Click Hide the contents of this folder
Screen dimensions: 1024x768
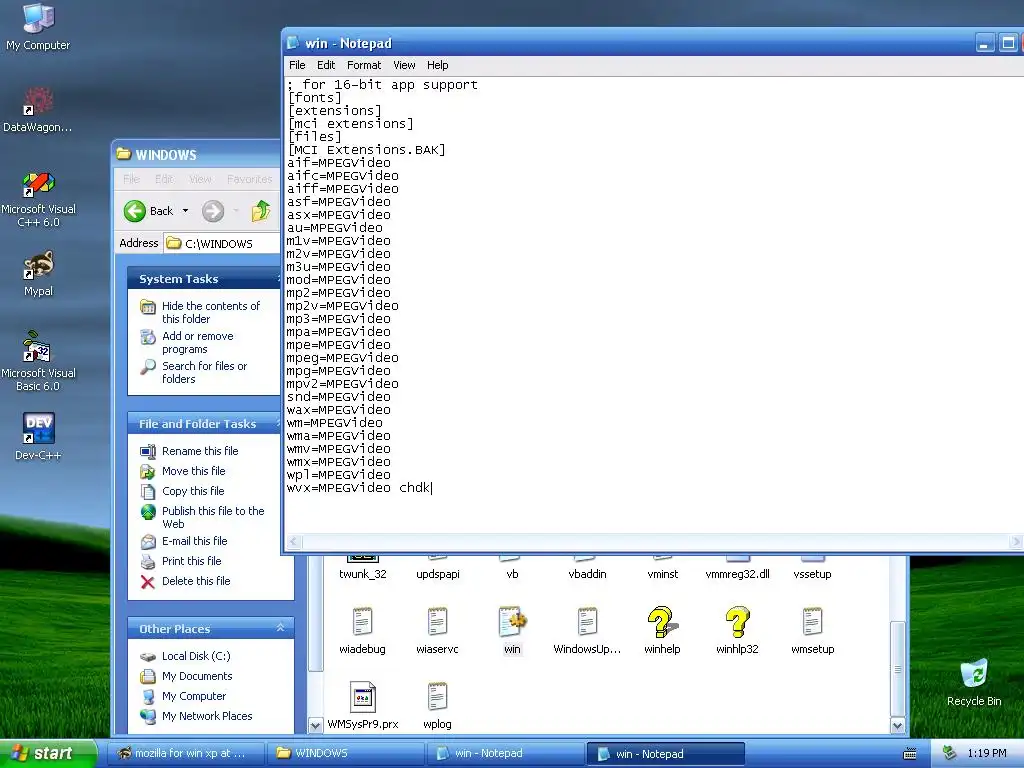pos(210,312)
